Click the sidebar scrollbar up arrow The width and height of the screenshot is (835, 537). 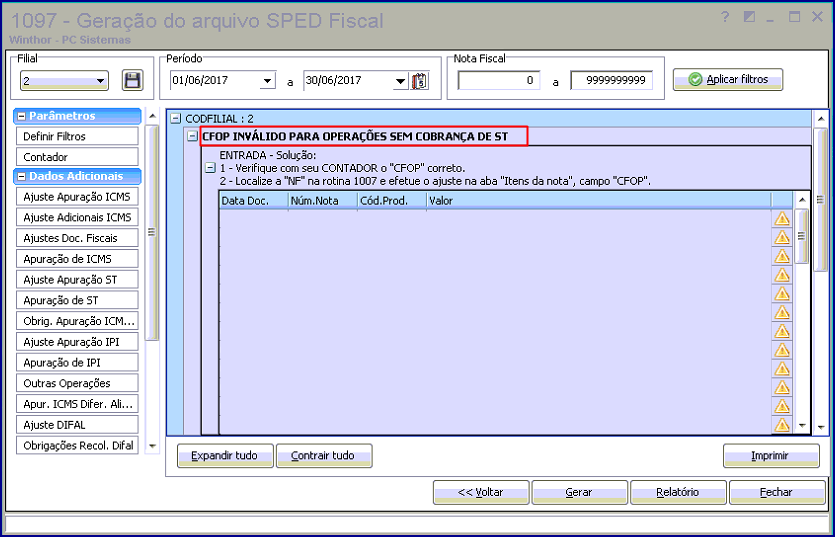point(152,116)
